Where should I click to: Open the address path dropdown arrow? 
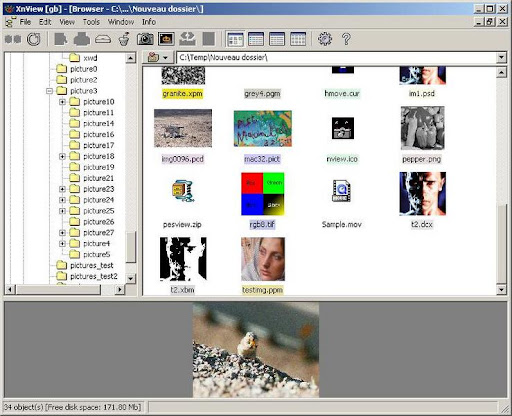point(501,57)
